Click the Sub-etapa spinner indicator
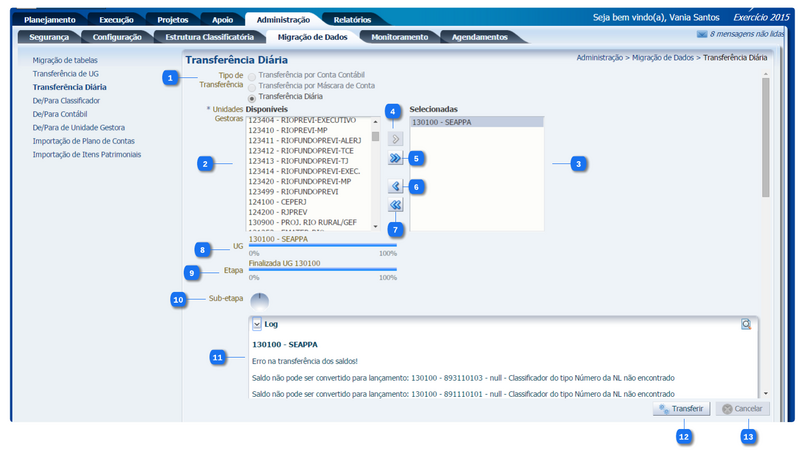 tap(259, 301)
